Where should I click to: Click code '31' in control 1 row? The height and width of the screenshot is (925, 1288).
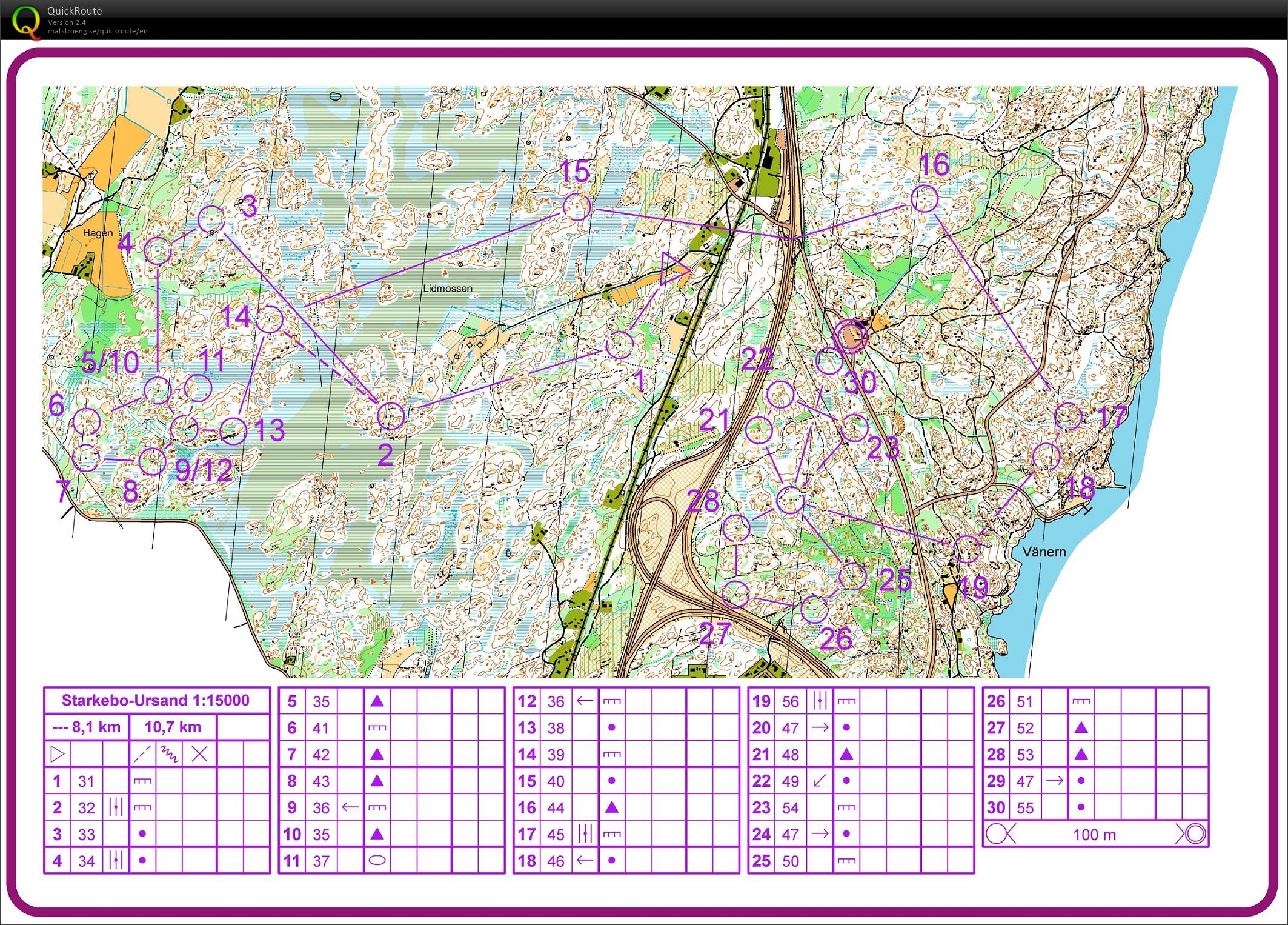point(86,781)
